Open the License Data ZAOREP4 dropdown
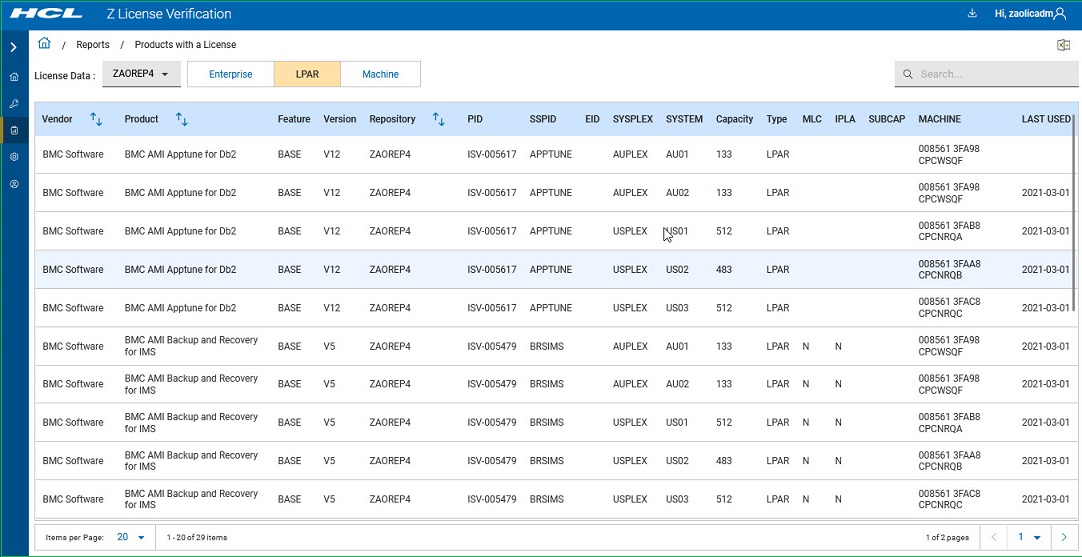 pyautogui.click(x=141, y=74)
